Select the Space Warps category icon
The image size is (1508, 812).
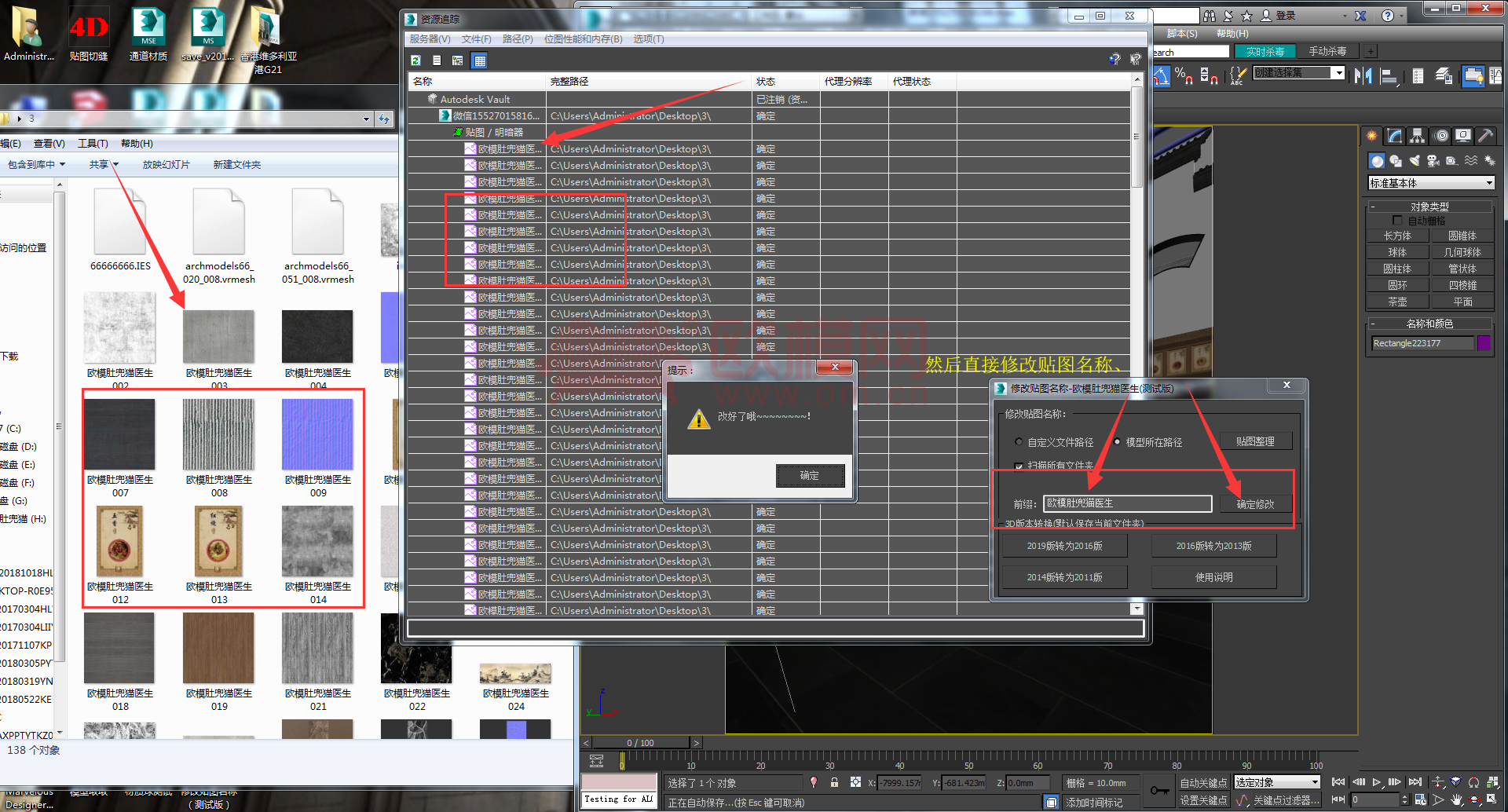(1471, 161)
